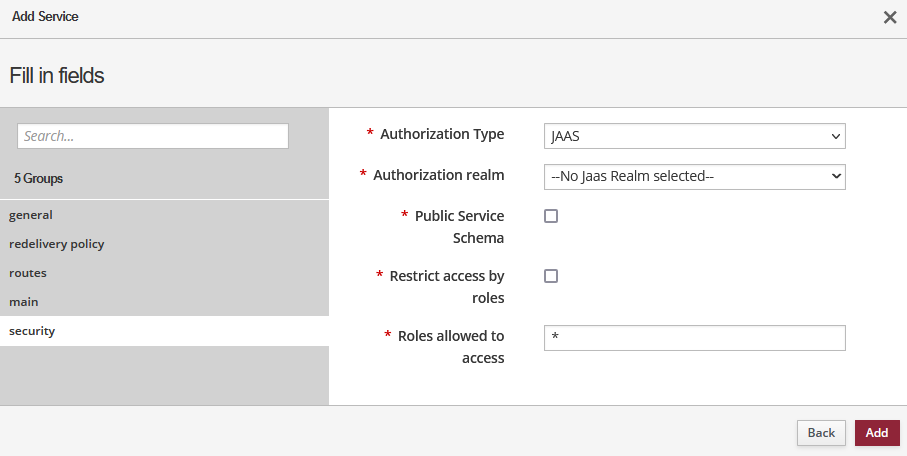The width and height of the screenshot is (907, 456).
Task: Switch to the redelivery policy group
Action: pyautogui.click(x=57, y=244)
